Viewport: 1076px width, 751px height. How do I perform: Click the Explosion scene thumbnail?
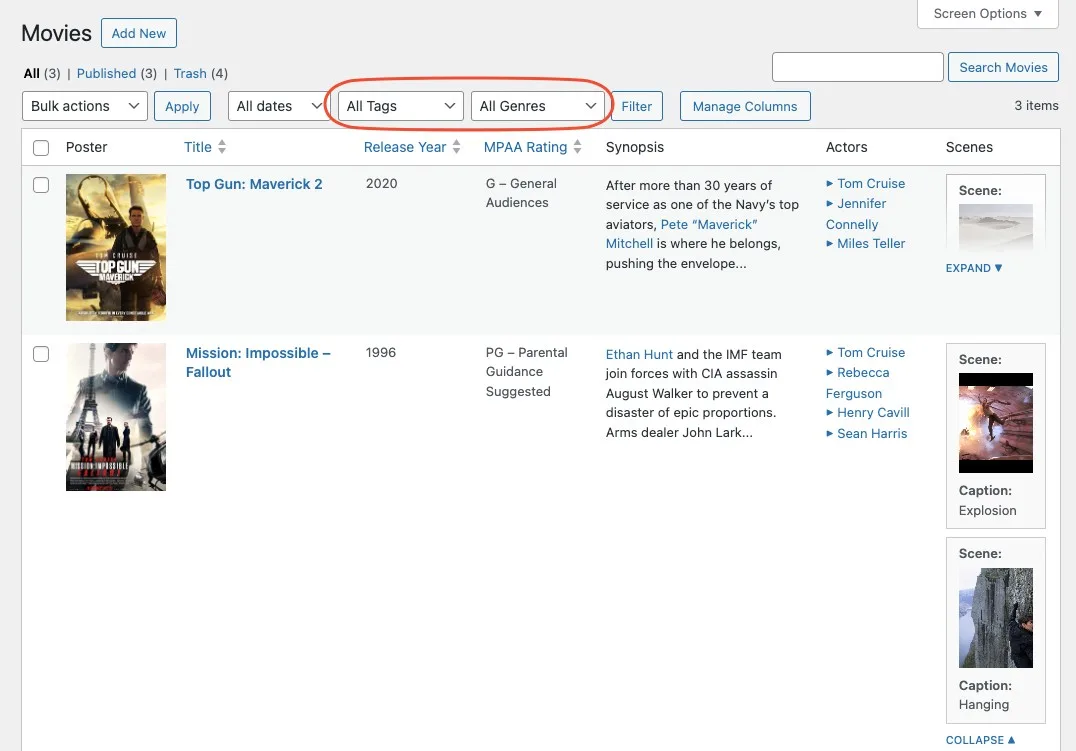(x=996, y=423)
